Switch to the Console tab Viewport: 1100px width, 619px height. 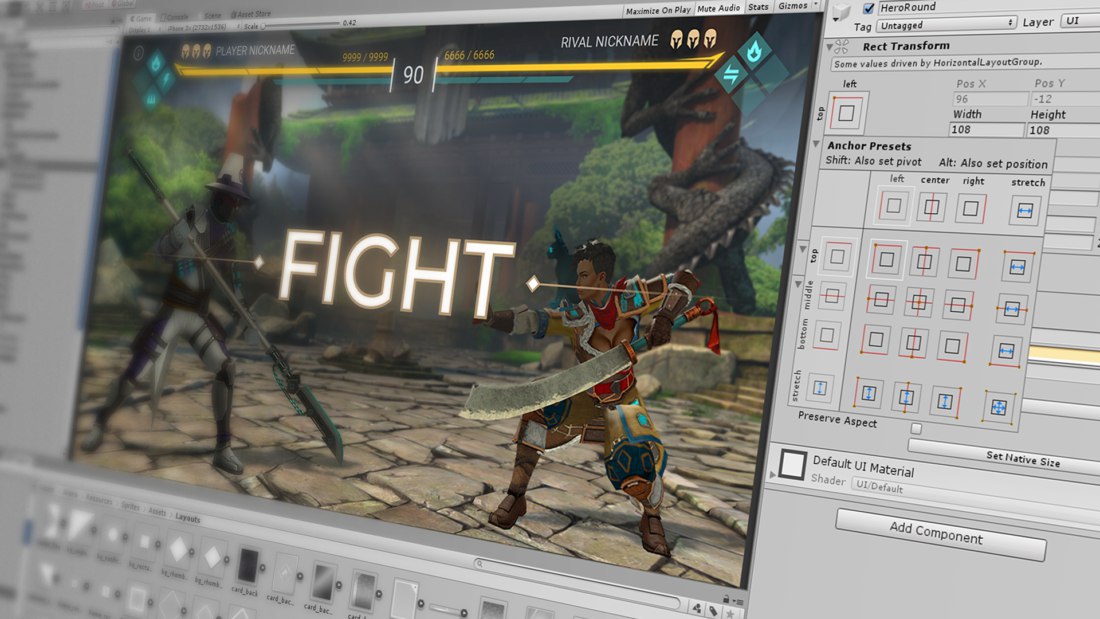click(174, 17)
